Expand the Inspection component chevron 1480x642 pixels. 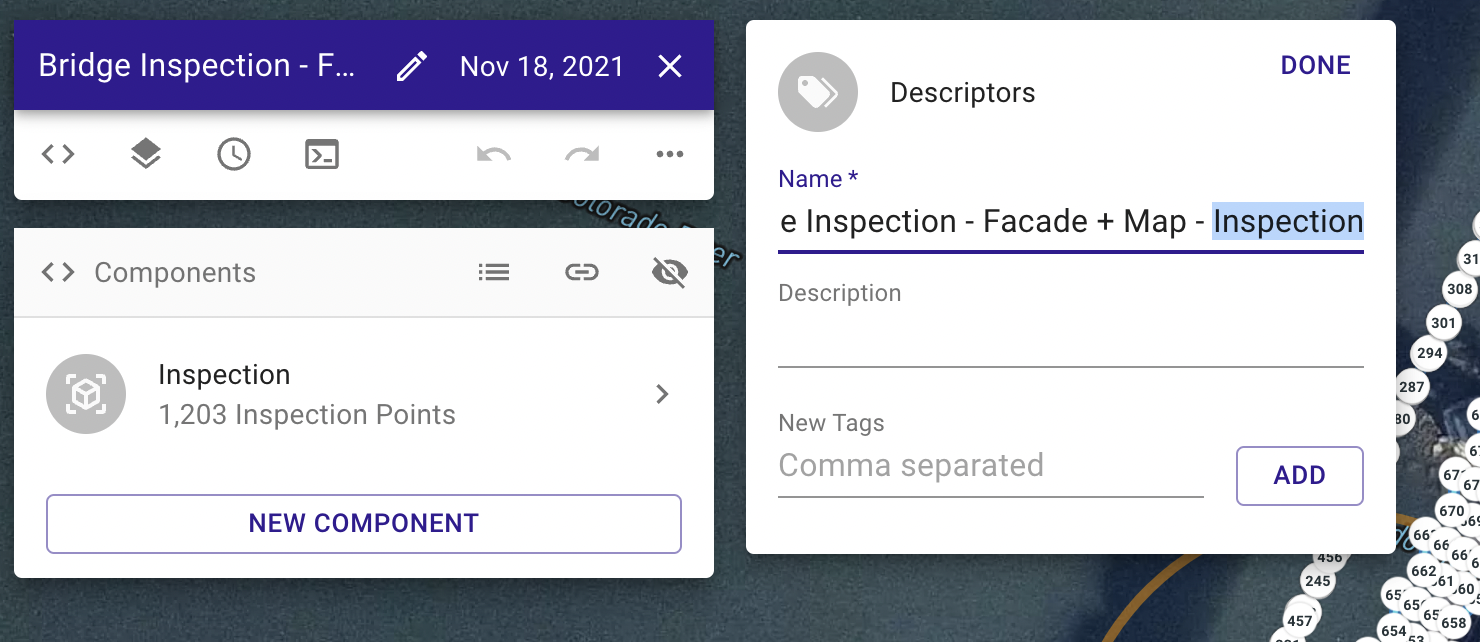(x=662, y=394)
